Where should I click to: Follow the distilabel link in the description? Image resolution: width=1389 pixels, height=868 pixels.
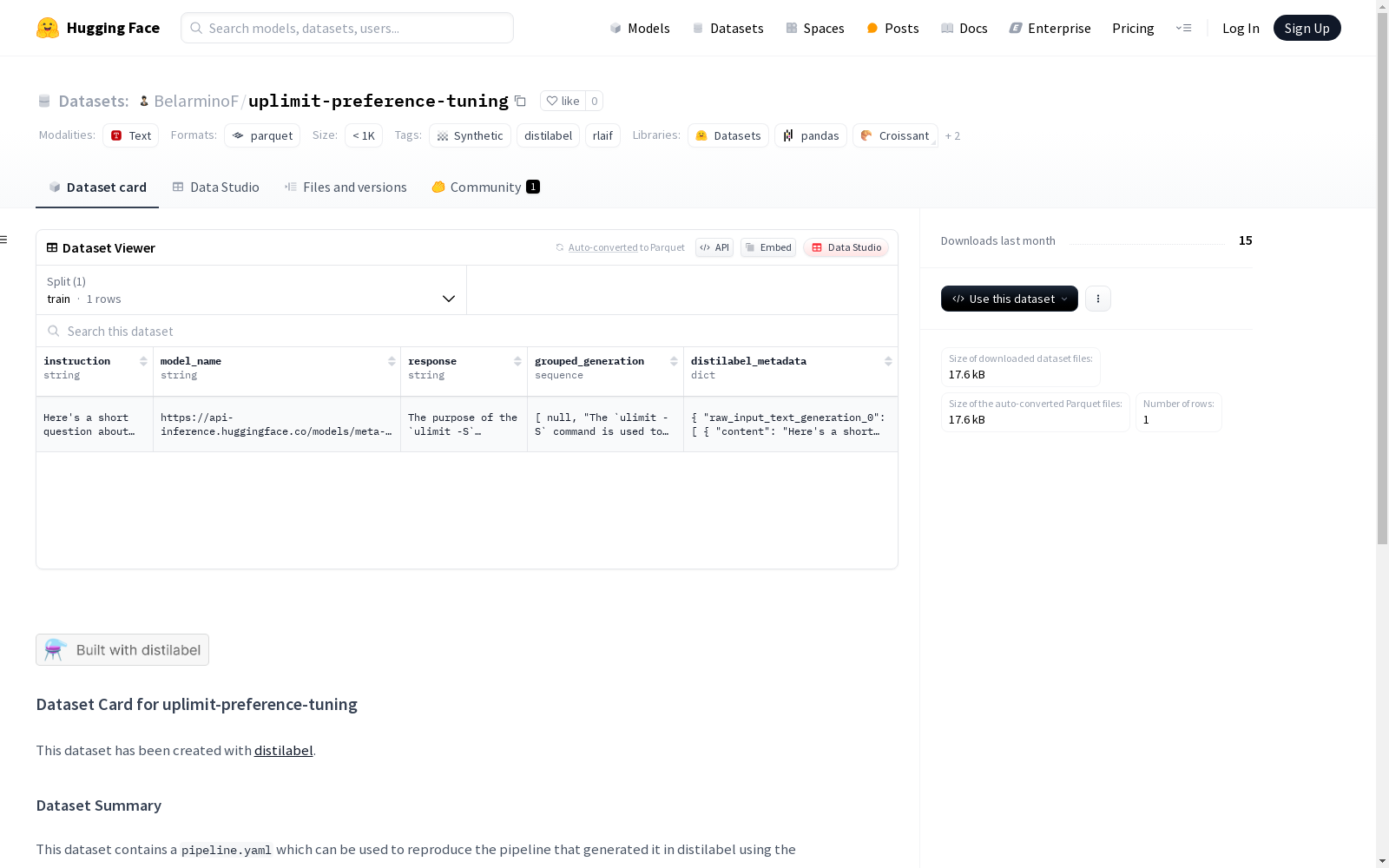click(284, 750)
